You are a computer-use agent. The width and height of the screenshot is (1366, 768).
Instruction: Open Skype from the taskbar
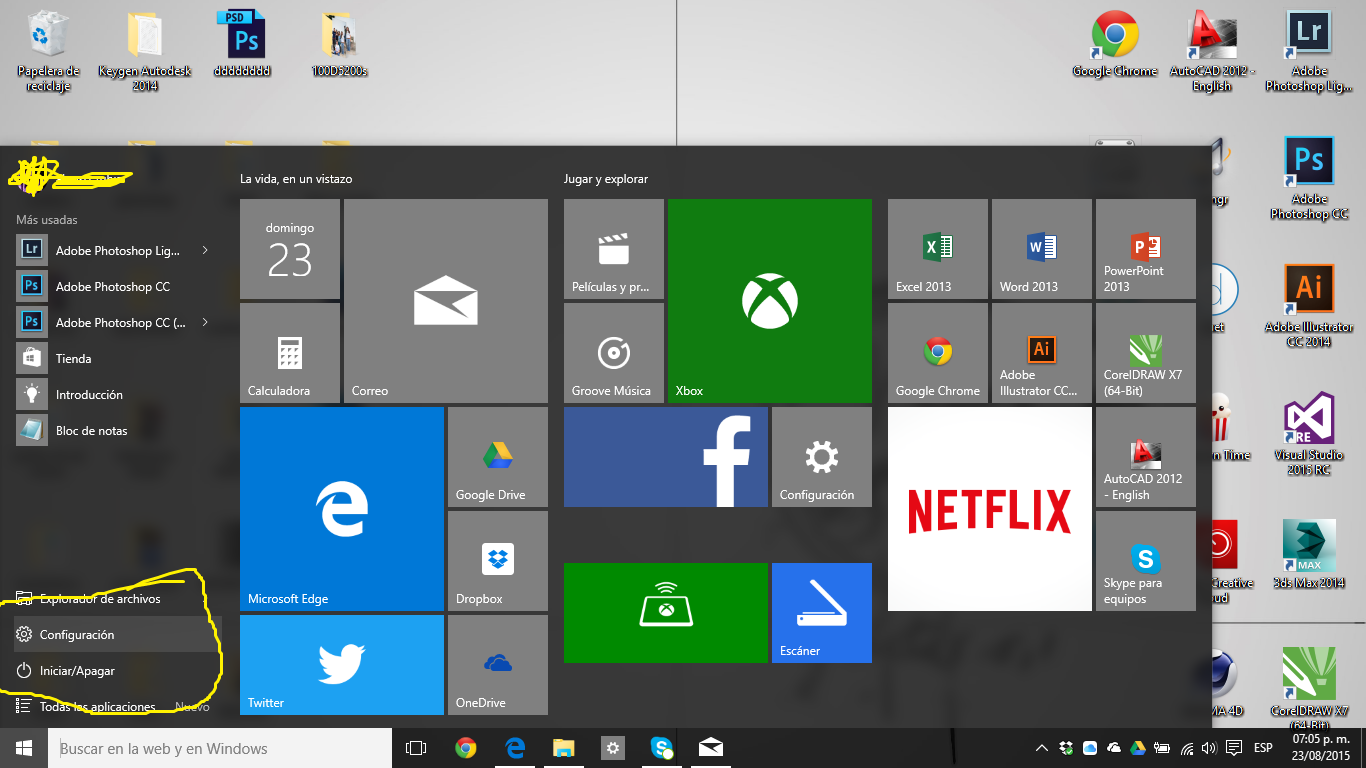(x=662, y=748)
